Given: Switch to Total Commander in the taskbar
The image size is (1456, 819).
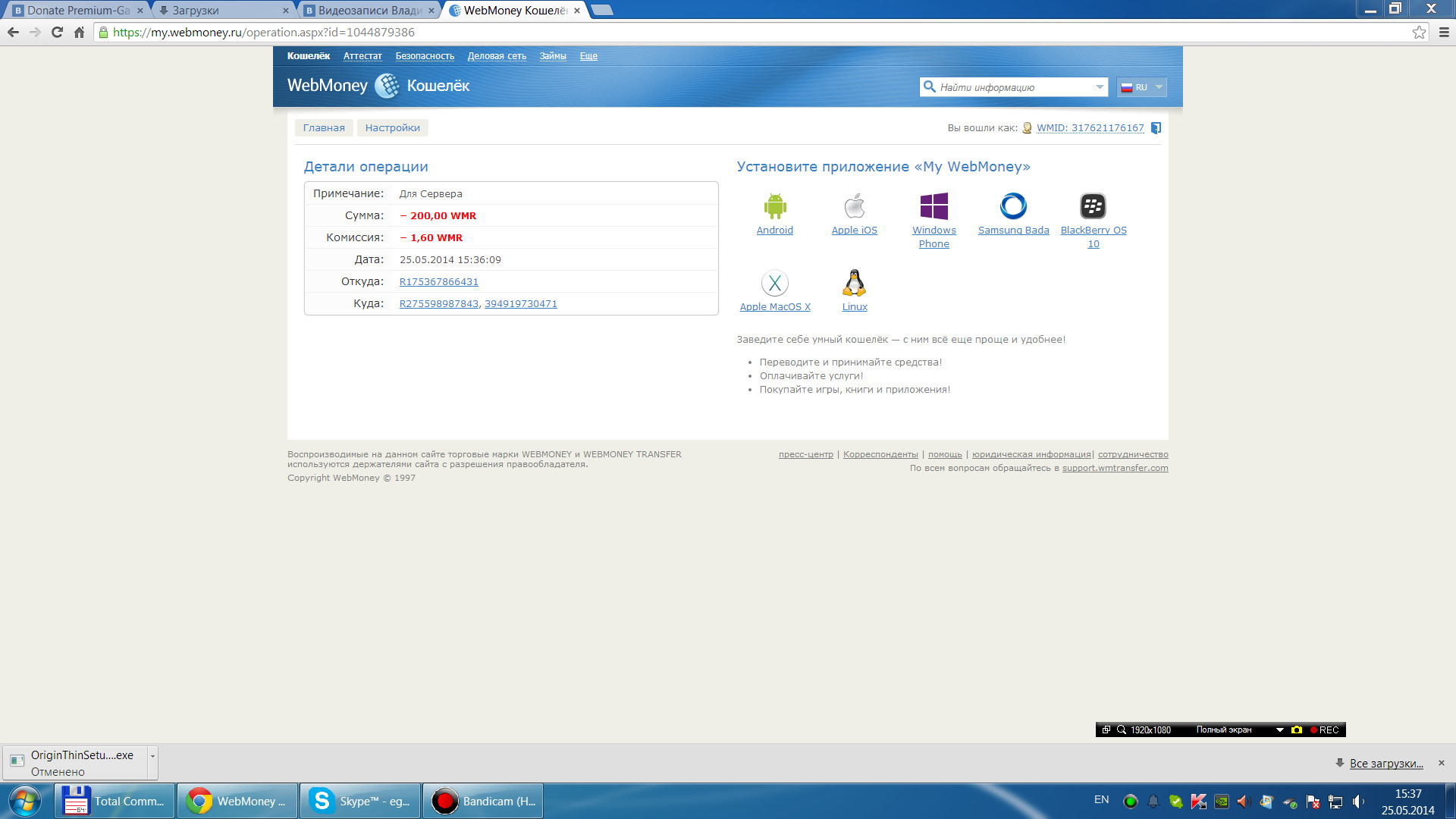Looking at the screenshot, I should coord(115,801).
